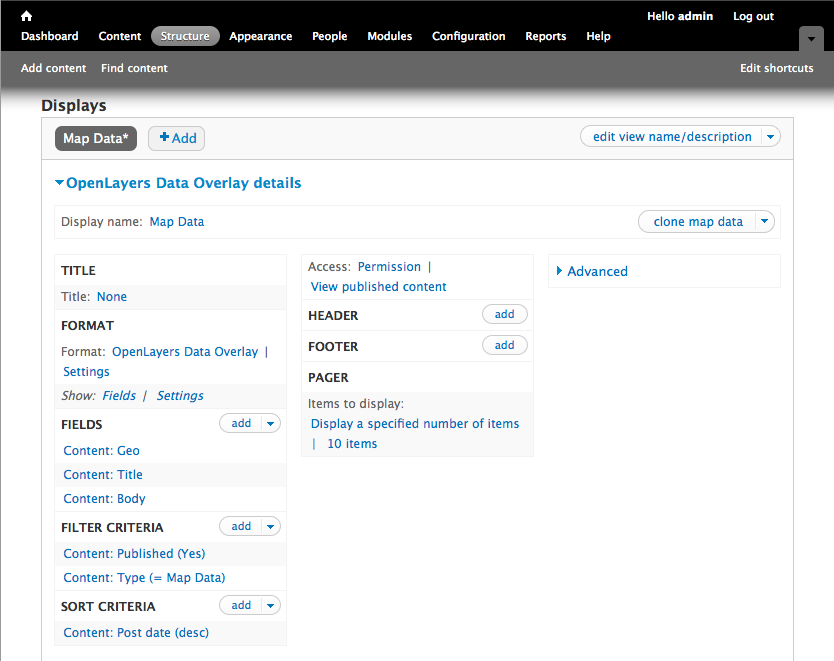Viewport: 834px width, 661px height.
Task: Open Filter Criteria add dropdown arrow
Action: pyautogui.click(x=269, y=527)
